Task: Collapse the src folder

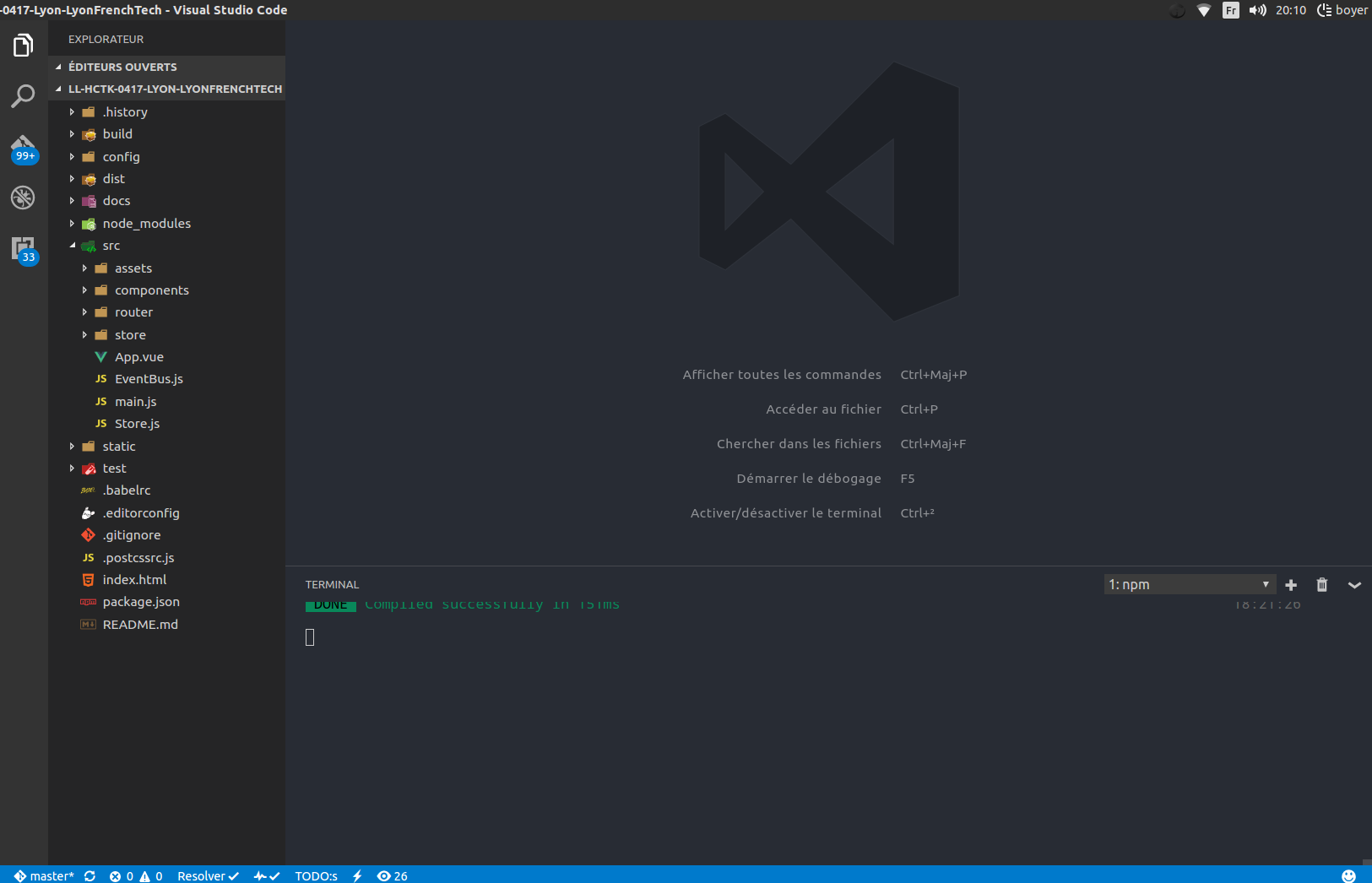Action: click(166, 245)
